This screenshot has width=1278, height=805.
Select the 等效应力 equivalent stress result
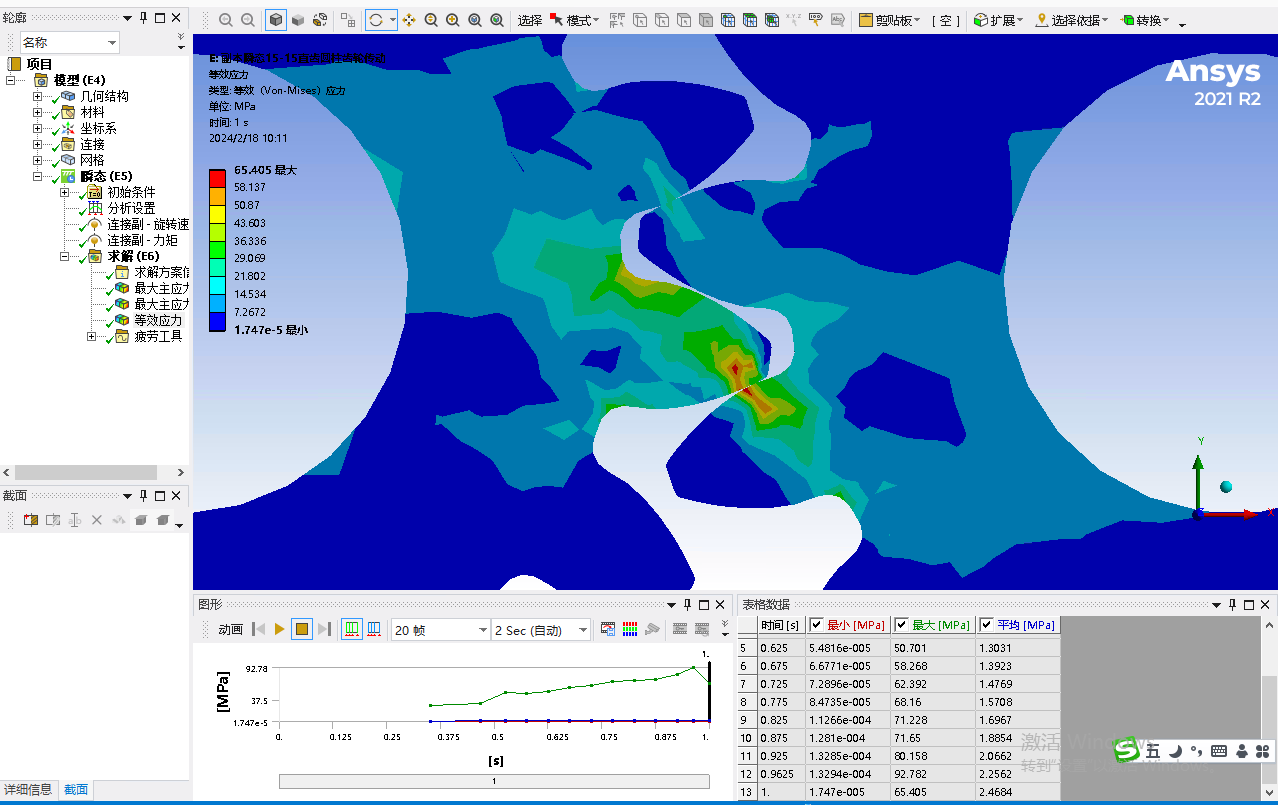pos(158,320)
